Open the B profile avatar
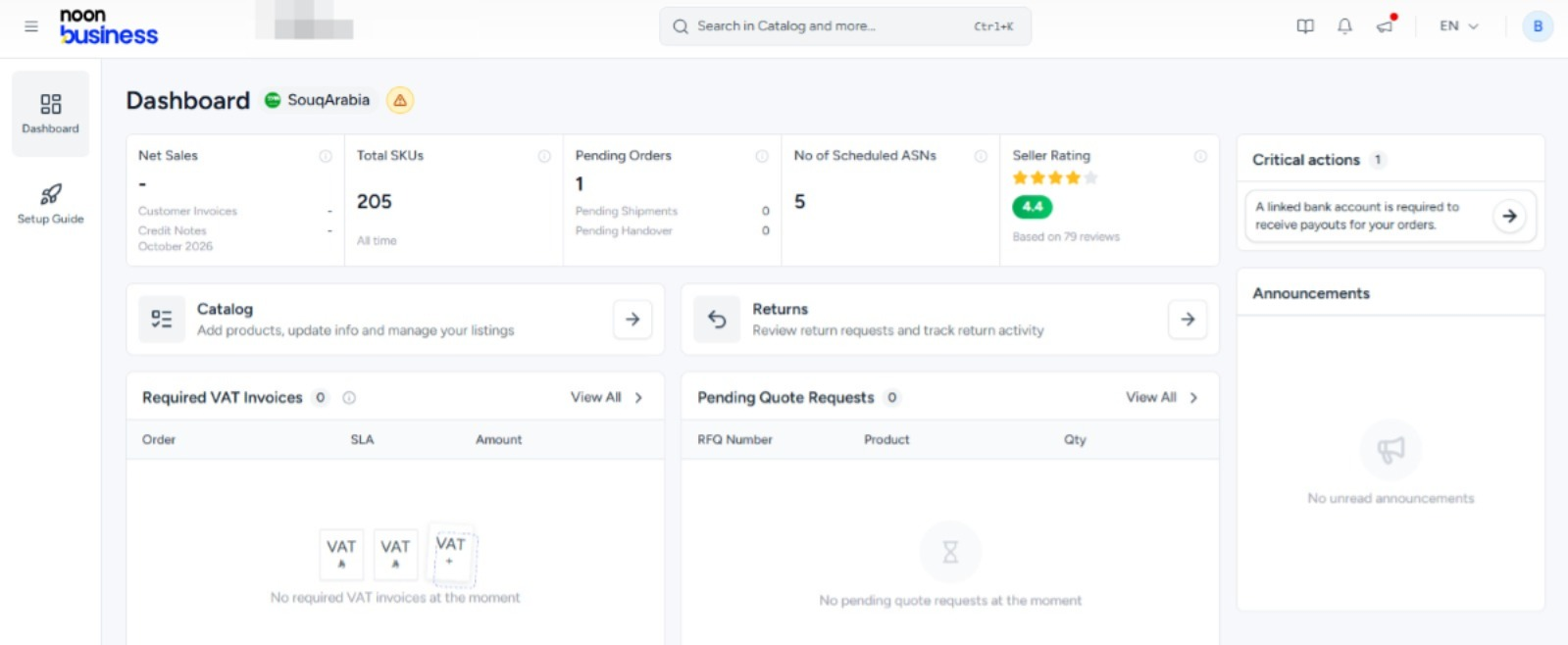1568x645 pixels. 1537,26
